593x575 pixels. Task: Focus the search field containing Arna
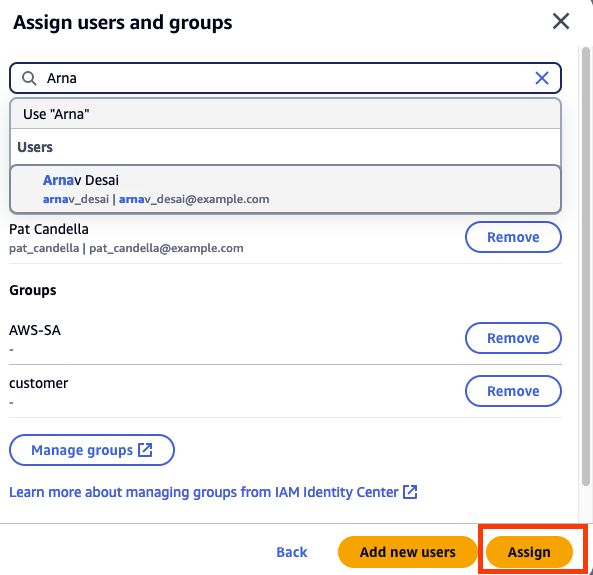tap(285, 78)
